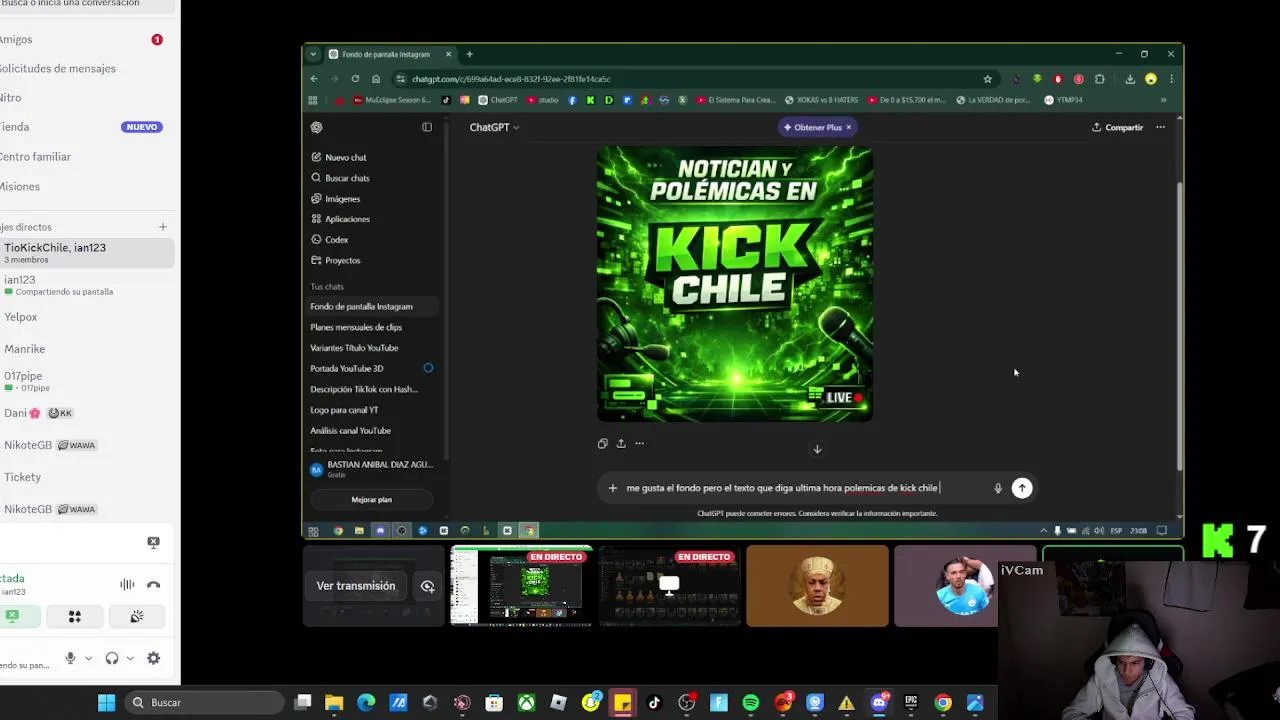Add a direct message with the plus icon
This screenshot has width=1280, height=720.
point(162,227)
